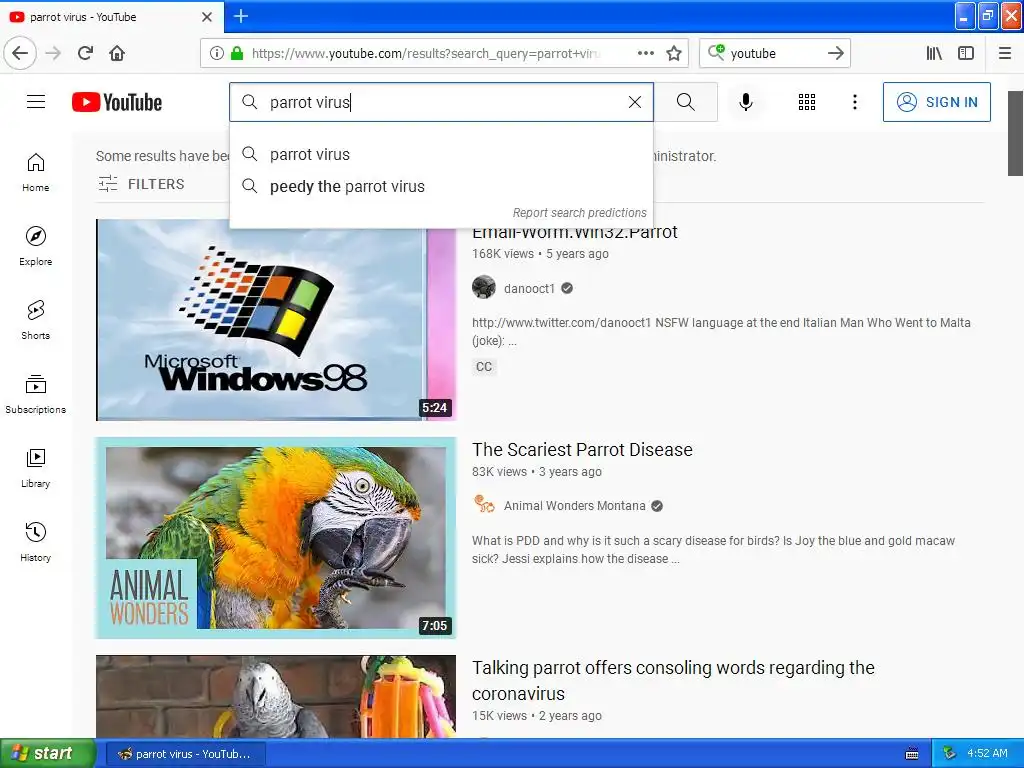Click the Animal Wonders Montana avatar
This screenshot has height=768, width=1024.
[x=484, y=505]
